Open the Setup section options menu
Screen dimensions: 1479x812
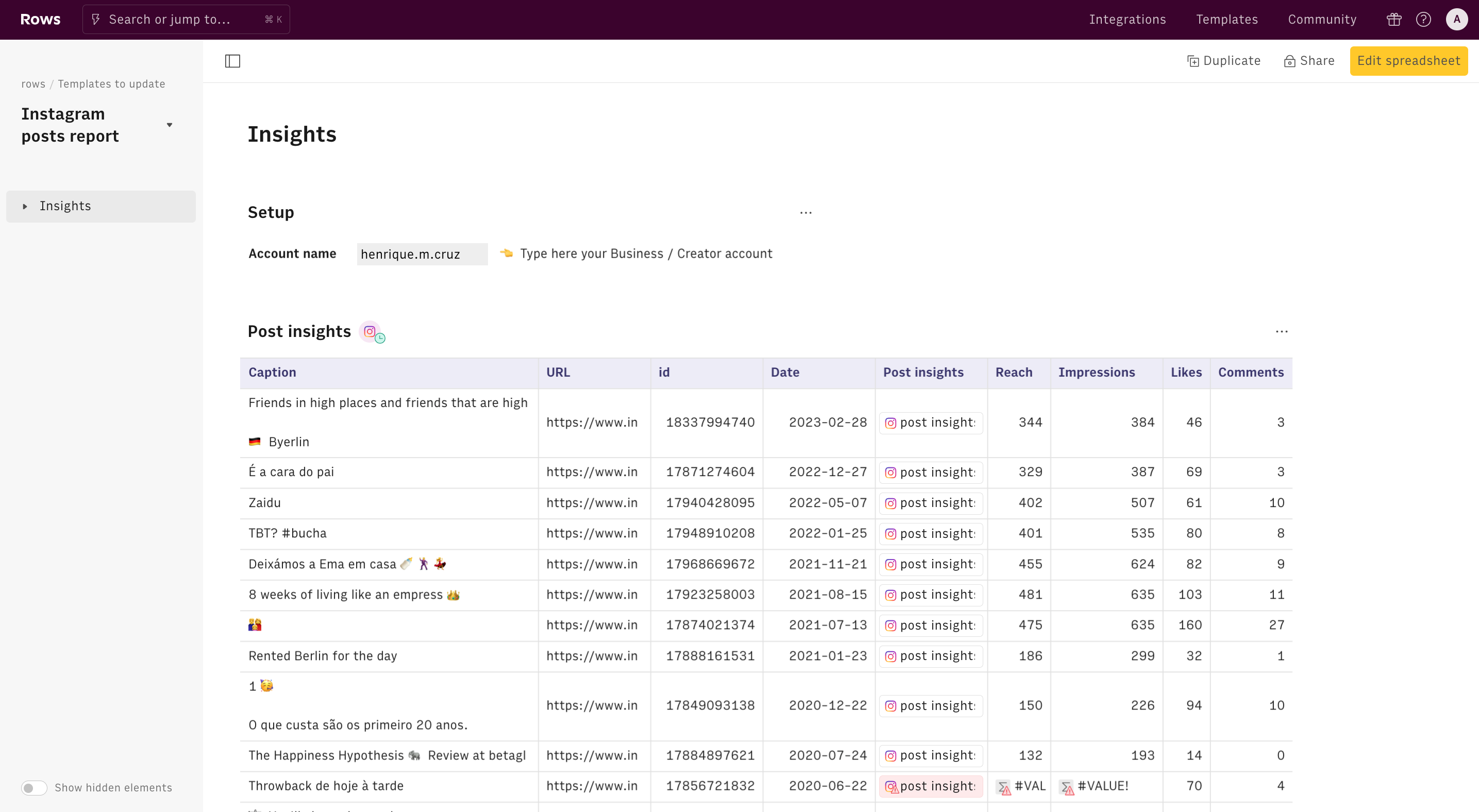point(805,213)
